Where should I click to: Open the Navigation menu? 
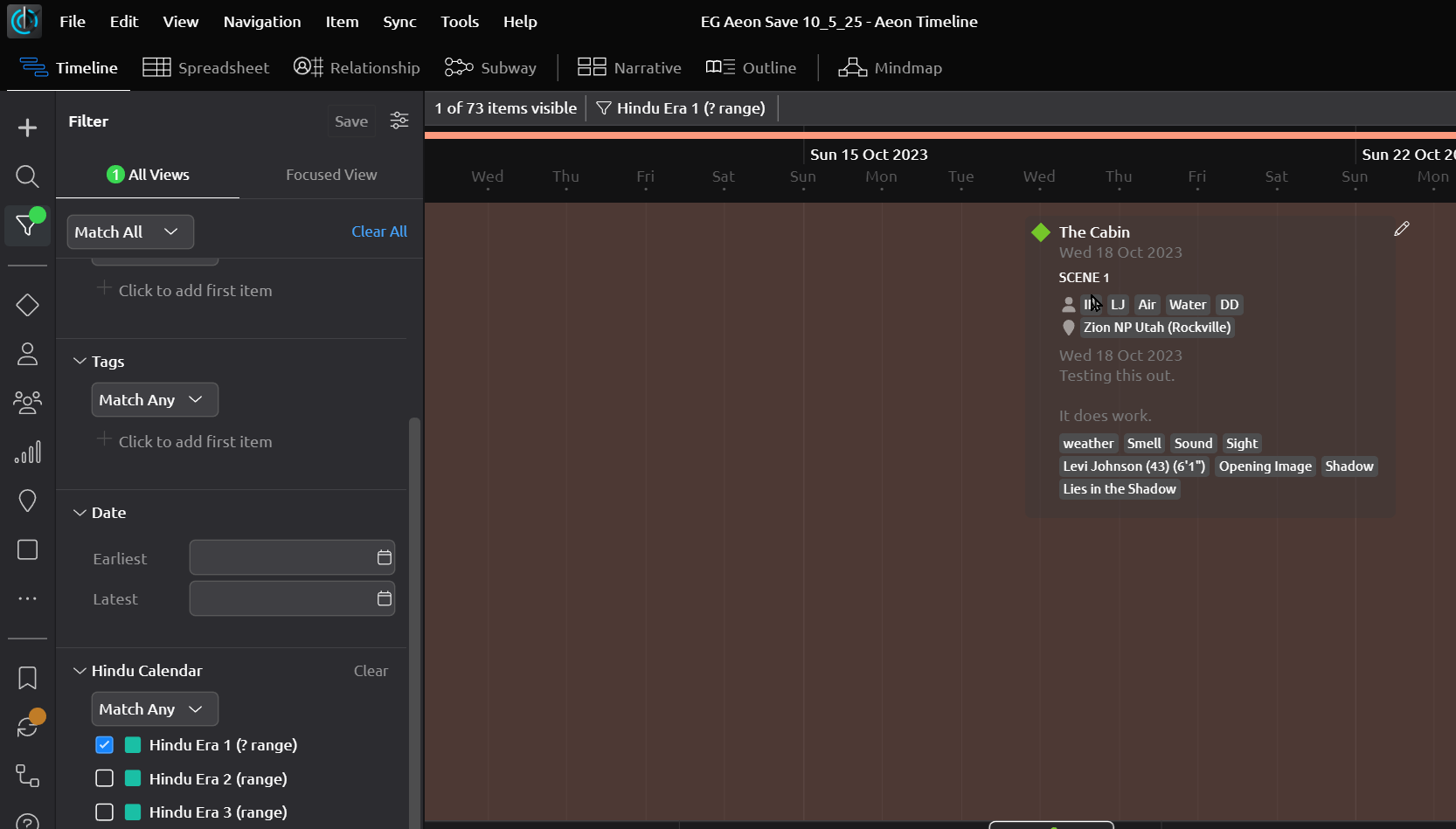tap(261, 22)
